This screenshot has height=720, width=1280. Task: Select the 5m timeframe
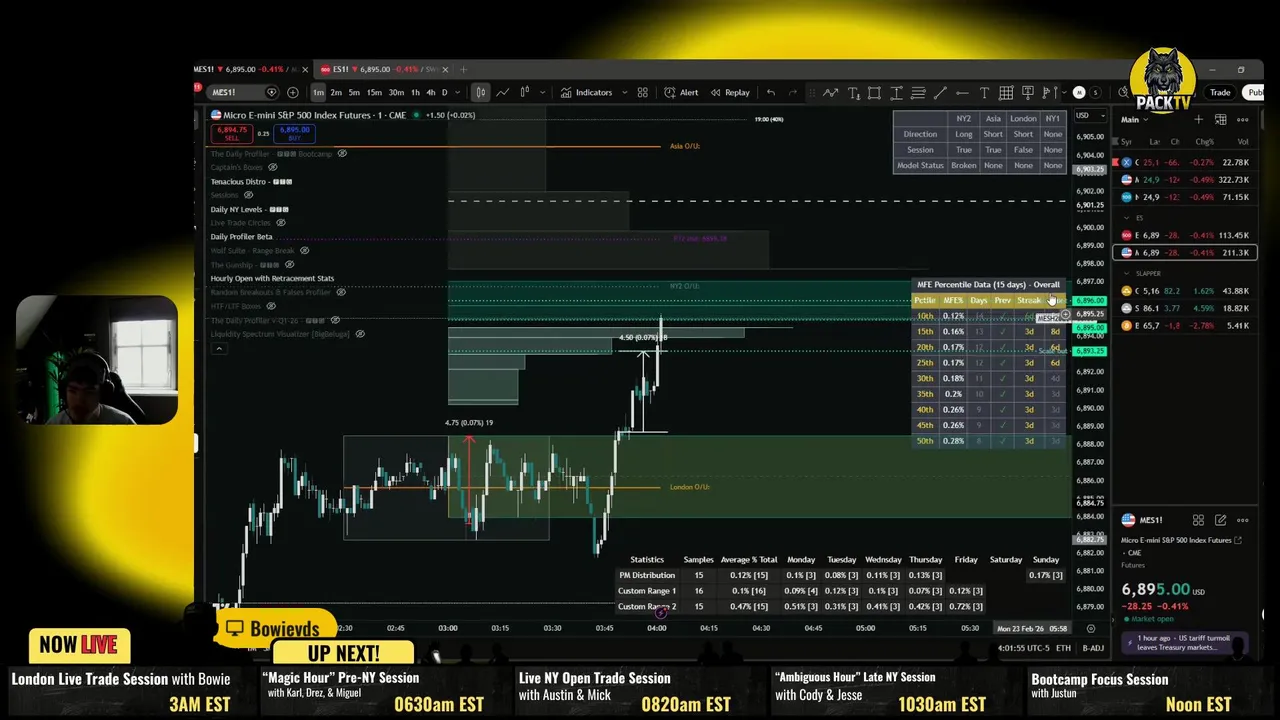tap(354, 92)
